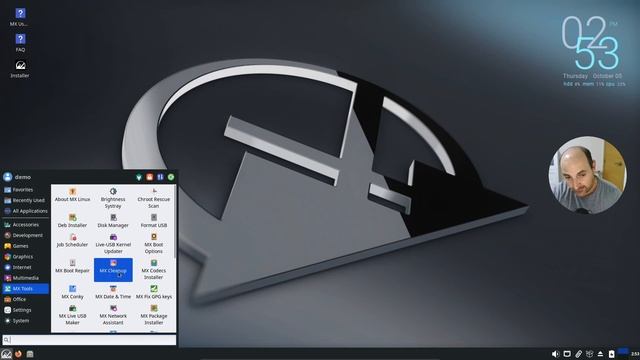This screenshot has height=360, width=640.
Task: Click the MX menu button on taskbar
Action: (6, 354)
